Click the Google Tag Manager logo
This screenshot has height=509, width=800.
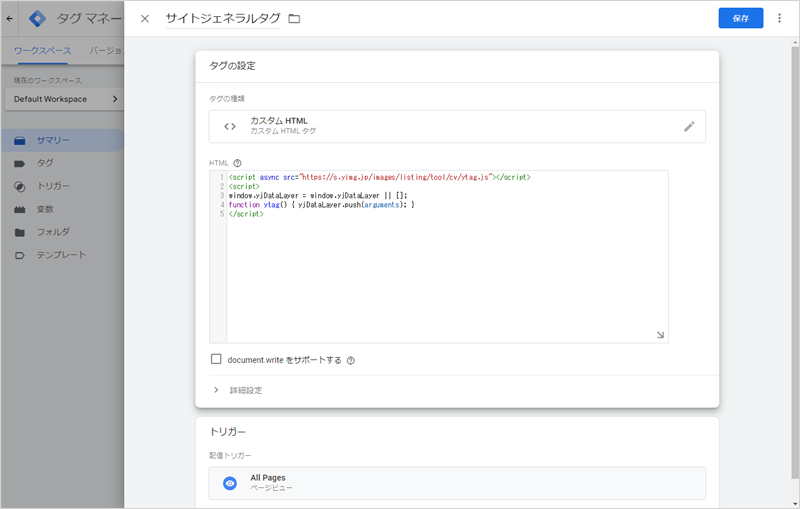(37, 18)
